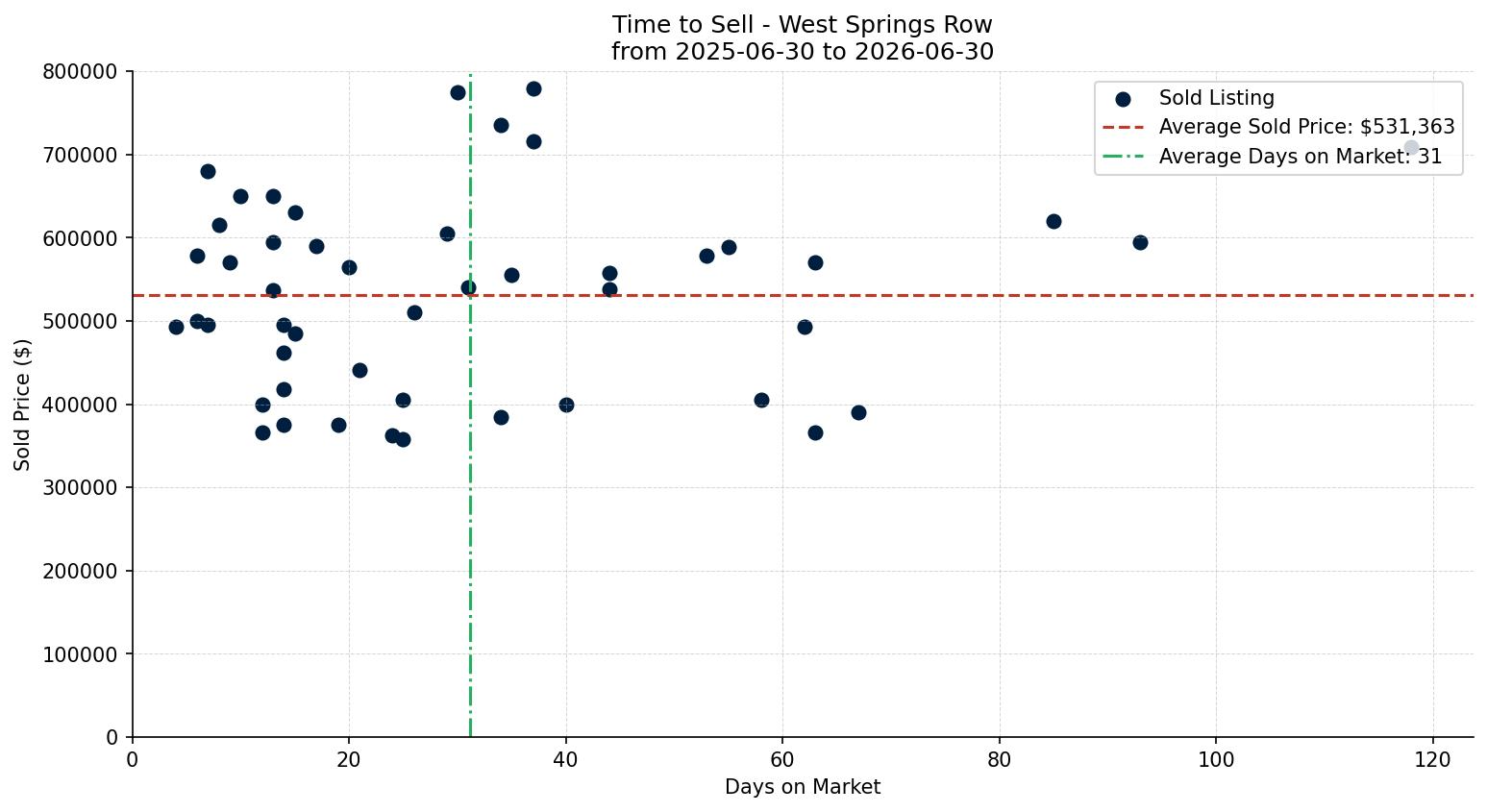
Task: Click the green Average Days on Market legend line
Action: (x=1122, y=156)
